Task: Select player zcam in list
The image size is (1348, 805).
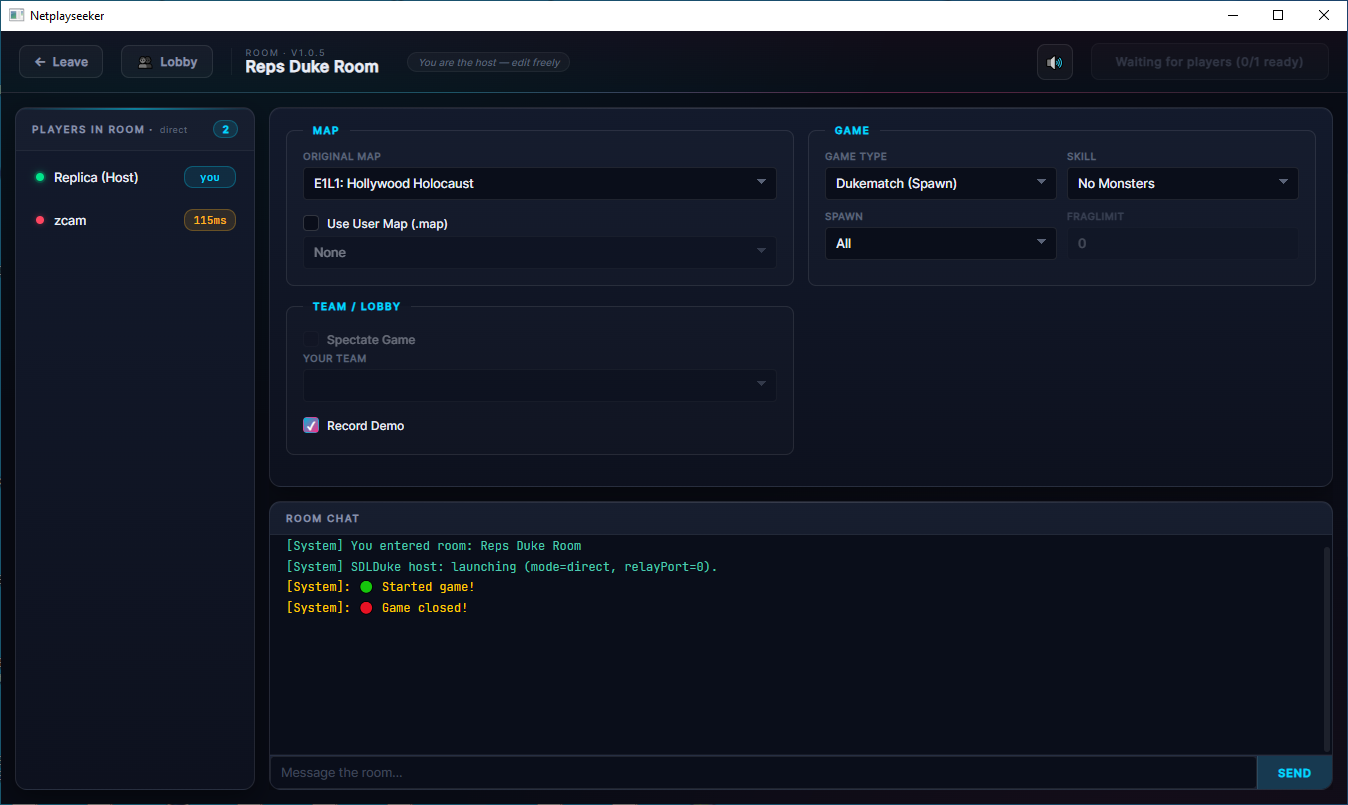Action: point(135,220)
